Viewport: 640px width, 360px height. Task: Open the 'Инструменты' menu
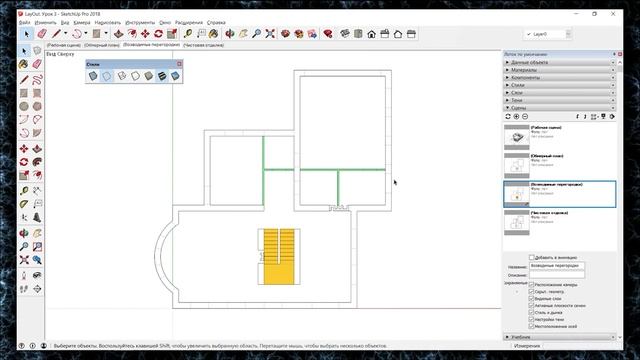(x=140, y=22)
